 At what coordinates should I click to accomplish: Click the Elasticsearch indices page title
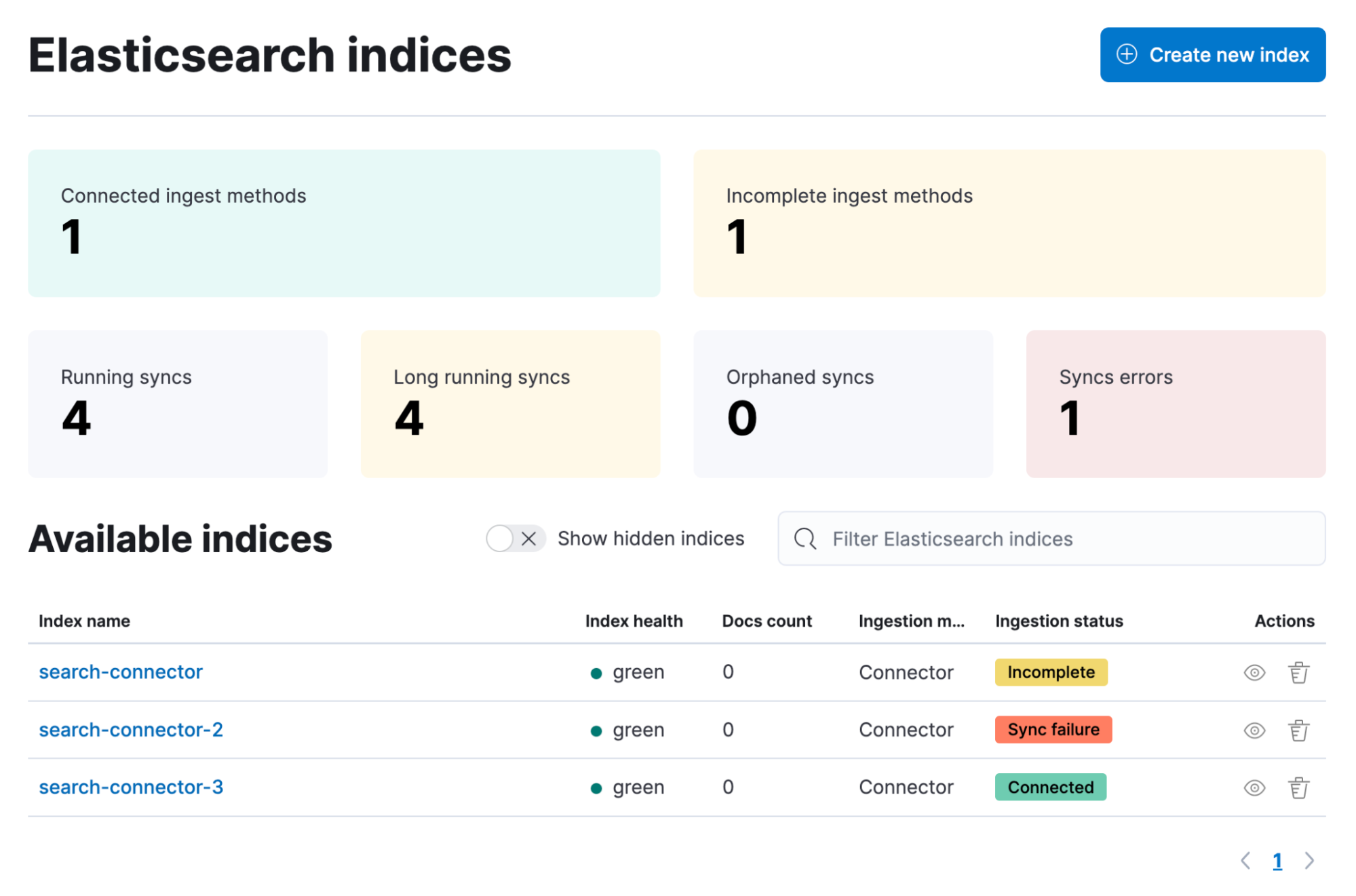point(270,55)
